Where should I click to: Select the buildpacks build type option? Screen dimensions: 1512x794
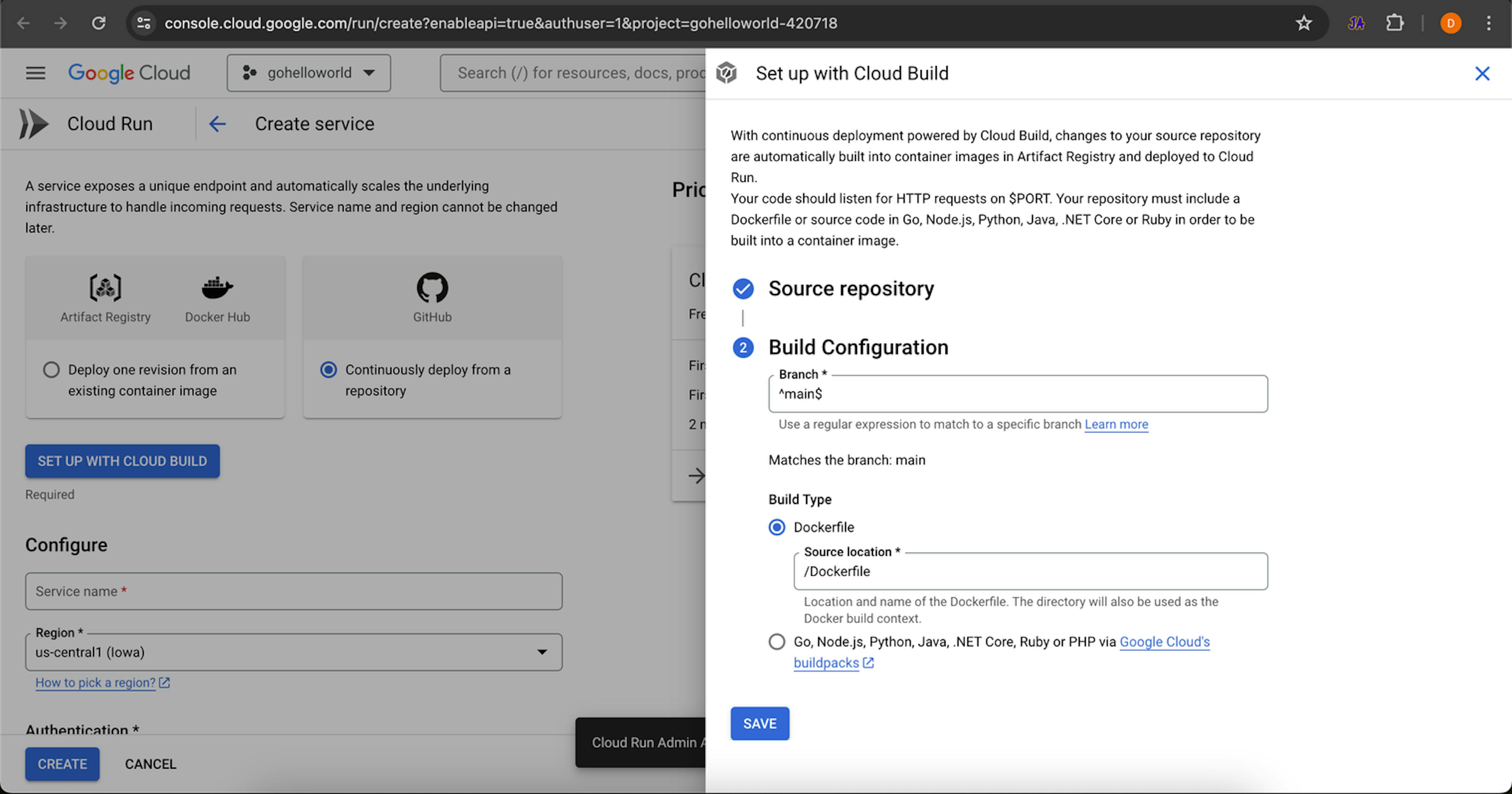777,642
